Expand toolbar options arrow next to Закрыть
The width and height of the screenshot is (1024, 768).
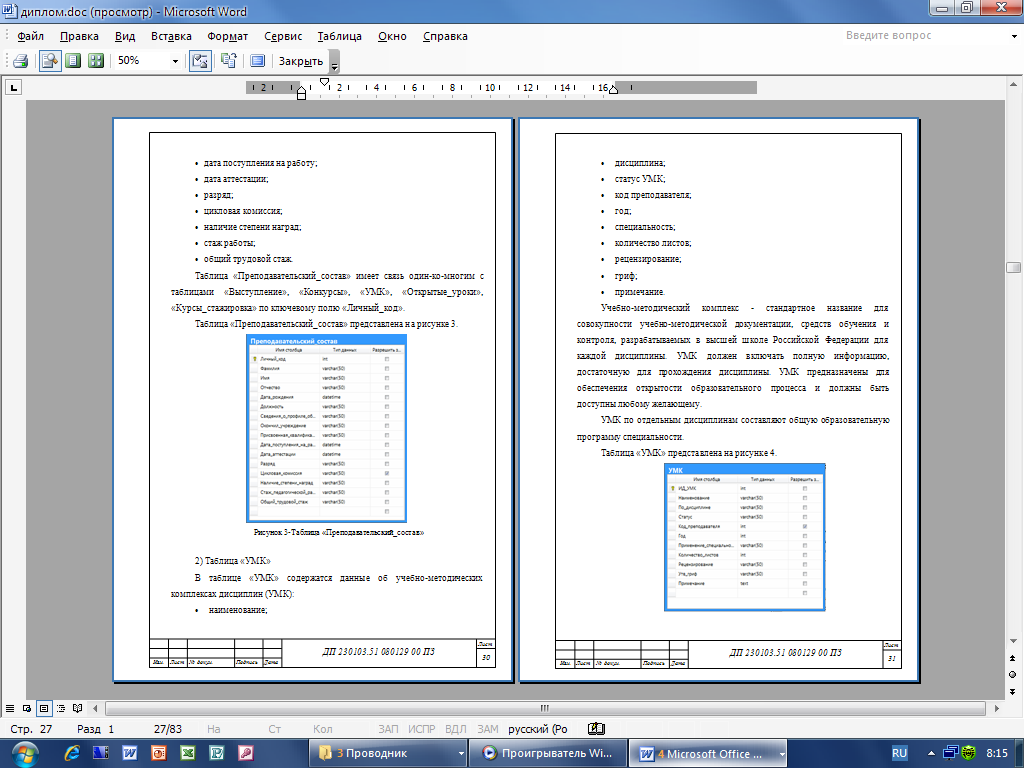click(334, 63)
